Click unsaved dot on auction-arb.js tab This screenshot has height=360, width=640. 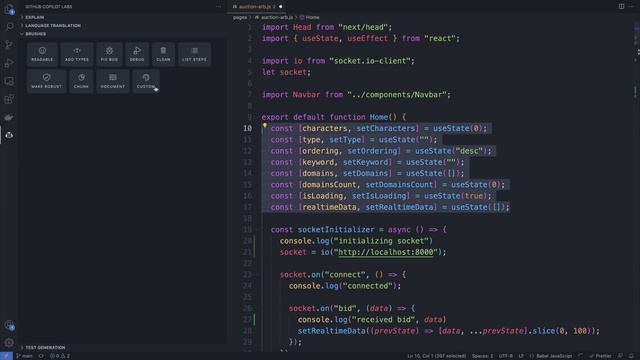coord(280,7)
